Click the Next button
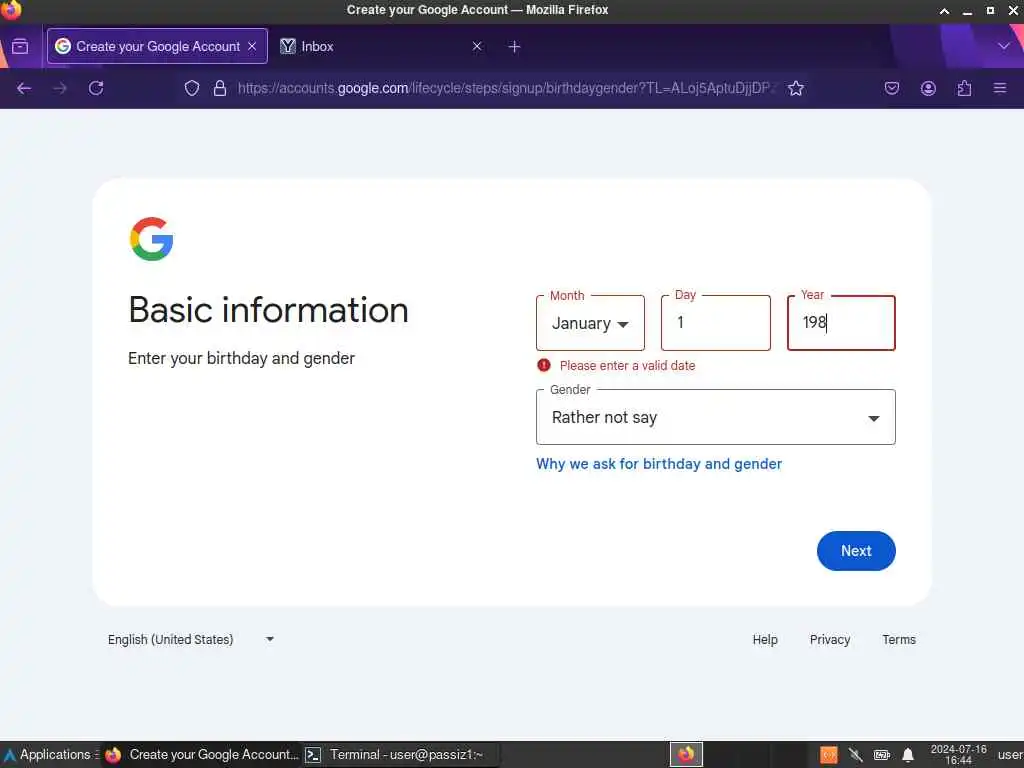This screenshot has height=768, width=1024. point(856,551)
